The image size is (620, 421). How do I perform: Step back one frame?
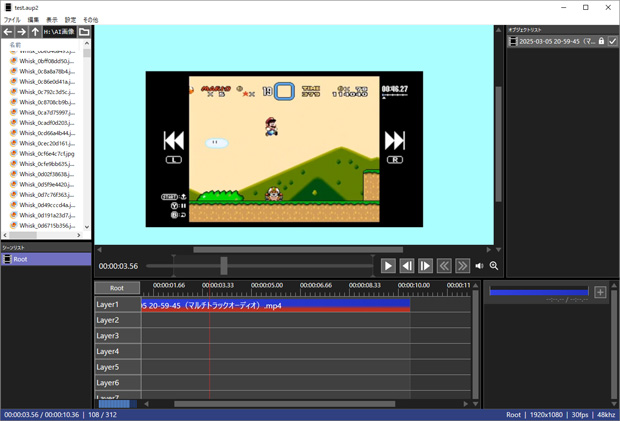[x=407, y=266]
